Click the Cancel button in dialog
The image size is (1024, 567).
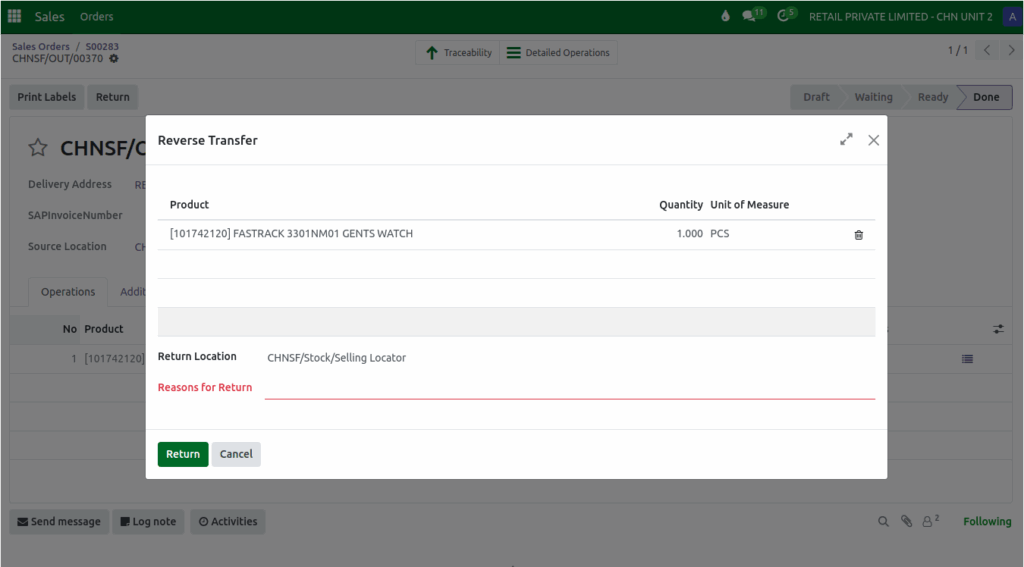[236, 454]
